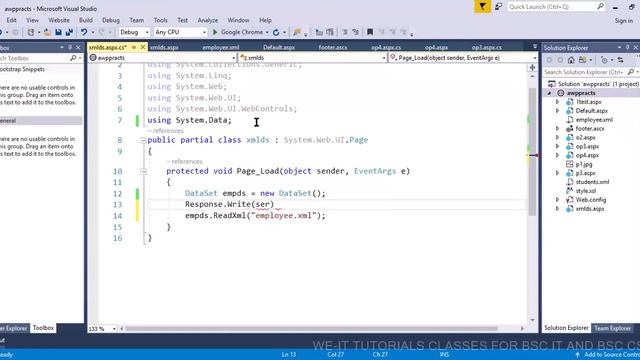
Task: Click Solution Explorer Switch Views folder icon
Action: (582, 60)
